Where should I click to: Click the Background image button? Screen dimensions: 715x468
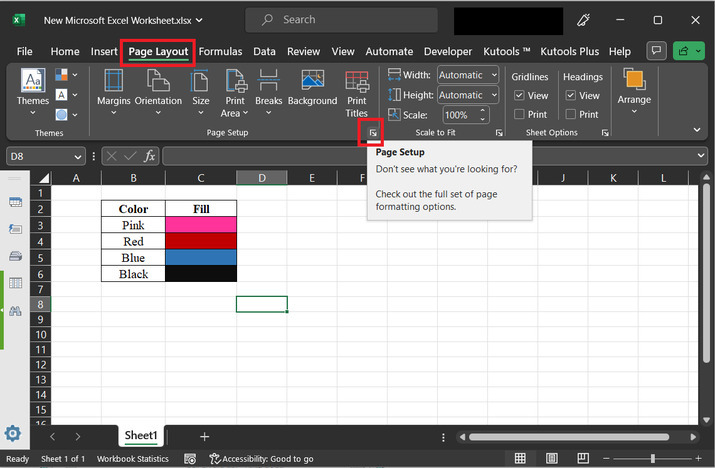[x=312, y=88]
